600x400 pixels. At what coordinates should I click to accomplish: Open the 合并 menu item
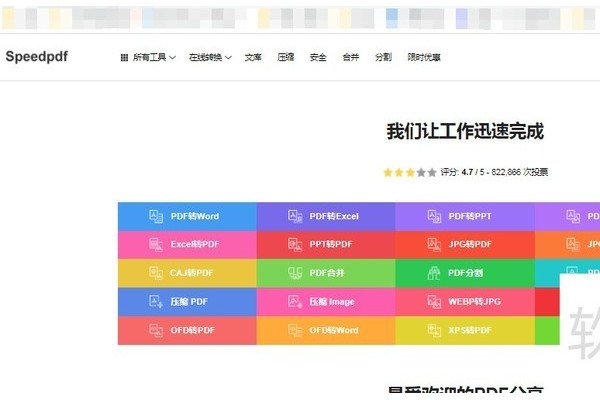[x=351, y=57]
